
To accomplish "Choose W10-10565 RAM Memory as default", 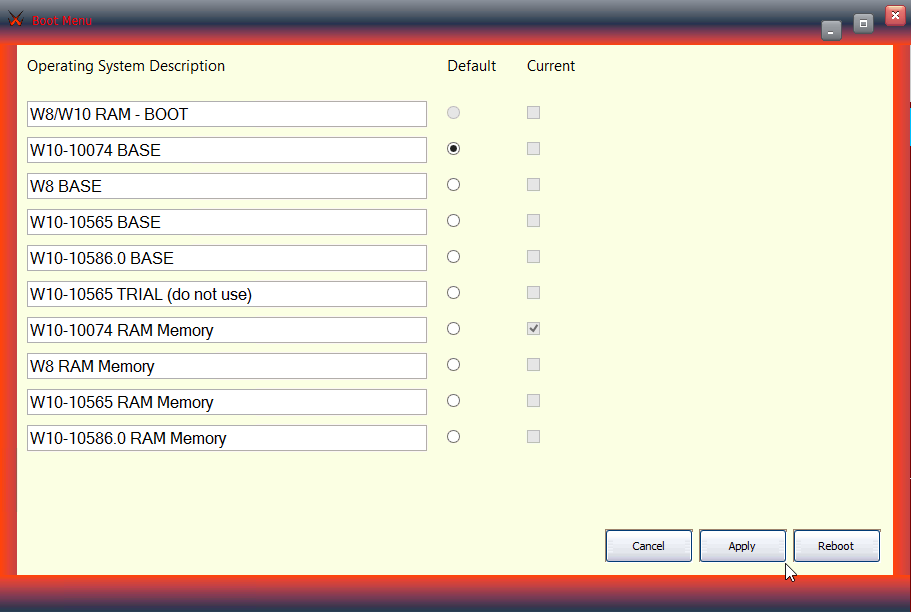I will pyautogui.click(x=453, y=401).
